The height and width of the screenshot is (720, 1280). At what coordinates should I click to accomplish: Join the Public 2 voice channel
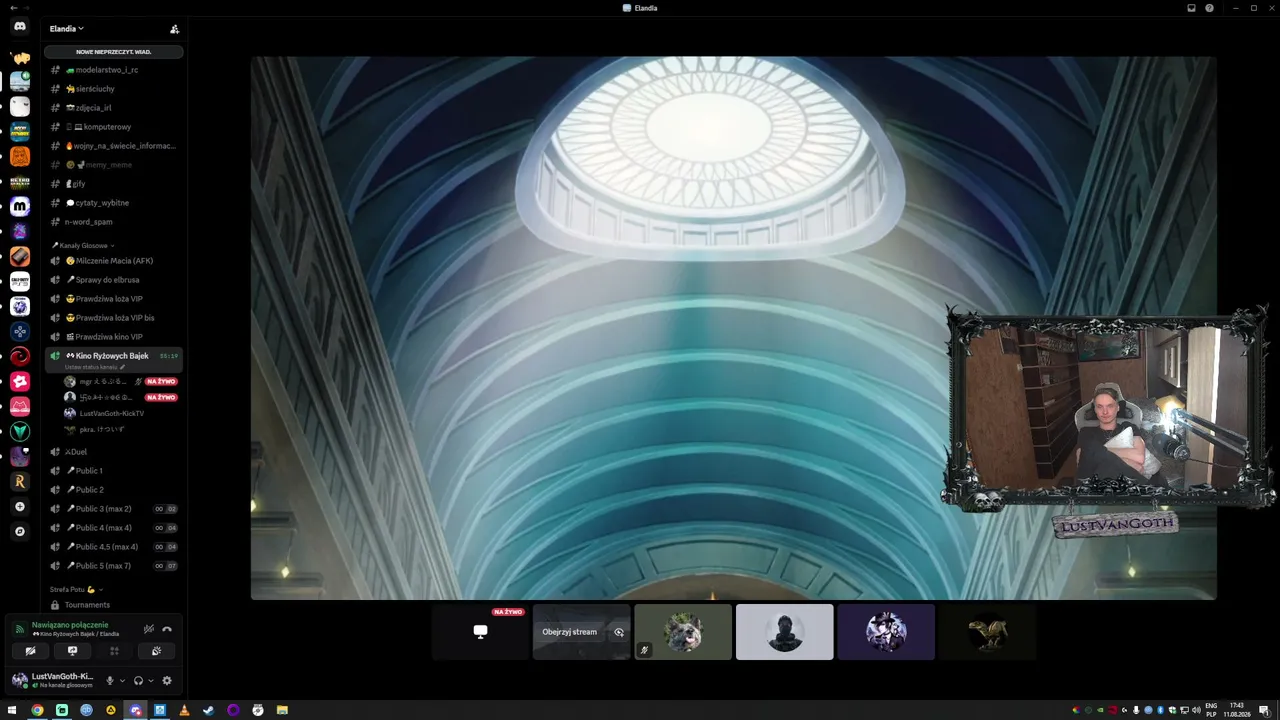[114, 490]
